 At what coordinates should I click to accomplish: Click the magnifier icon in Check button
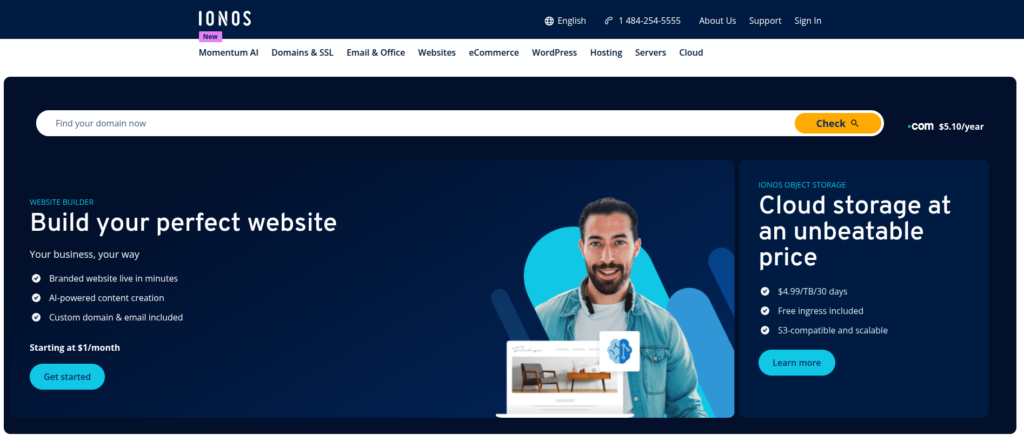pos(855,123)
